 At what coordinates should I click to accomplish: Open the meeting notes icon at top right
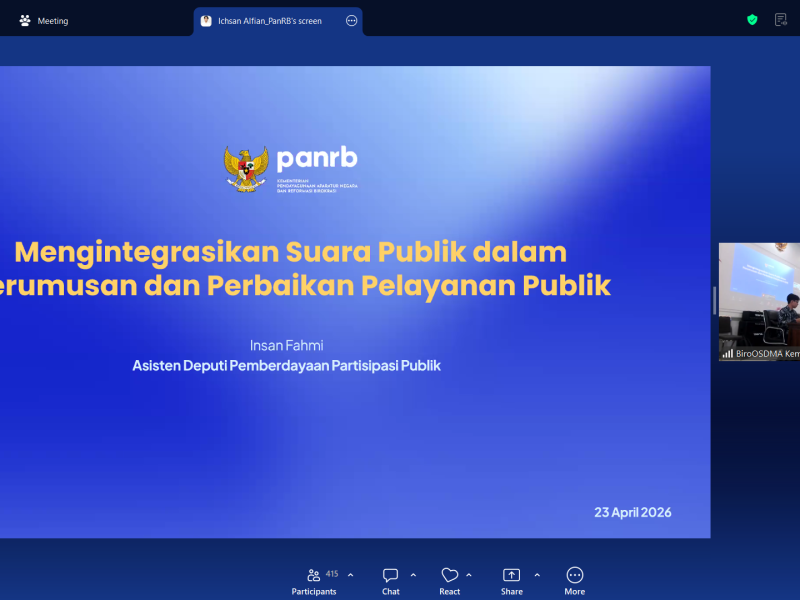pyautogui.click(x=781, y=20)
